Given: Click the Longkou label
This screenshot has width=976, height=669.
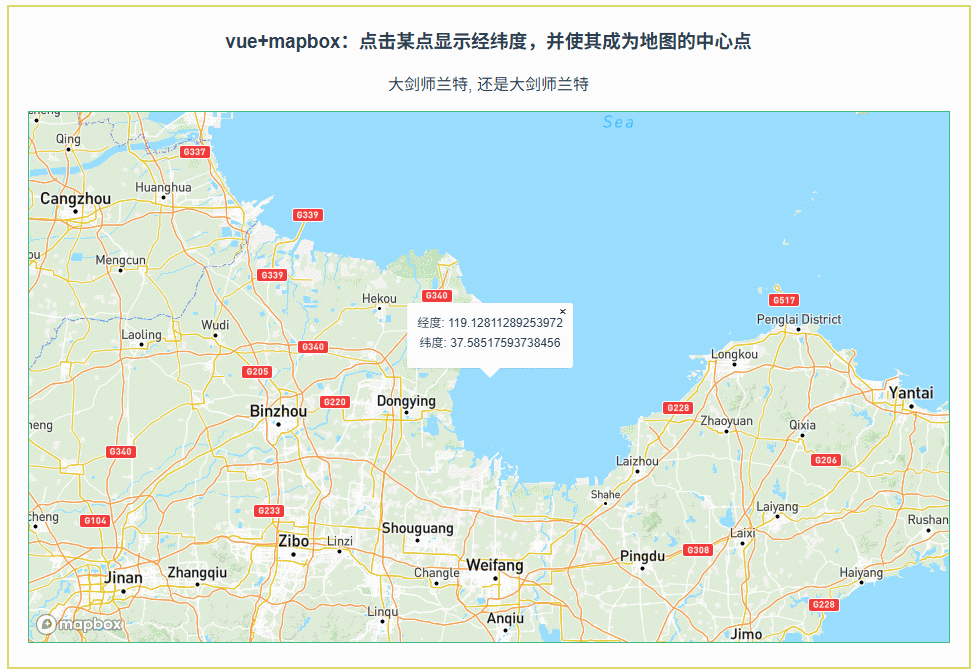Looking at the screenshot, I should click(734, 354).
